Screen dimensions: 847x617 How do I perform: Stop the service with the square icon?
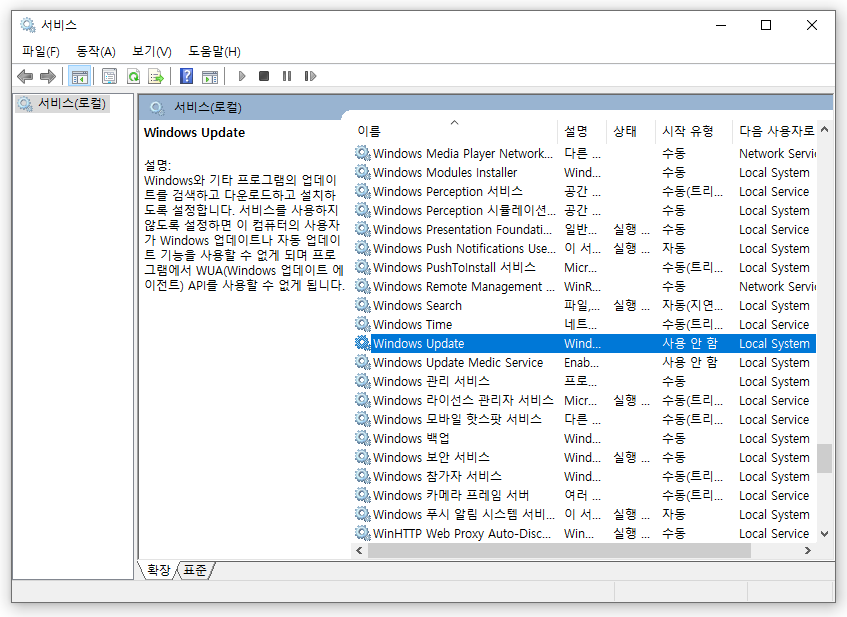[264, 76]
